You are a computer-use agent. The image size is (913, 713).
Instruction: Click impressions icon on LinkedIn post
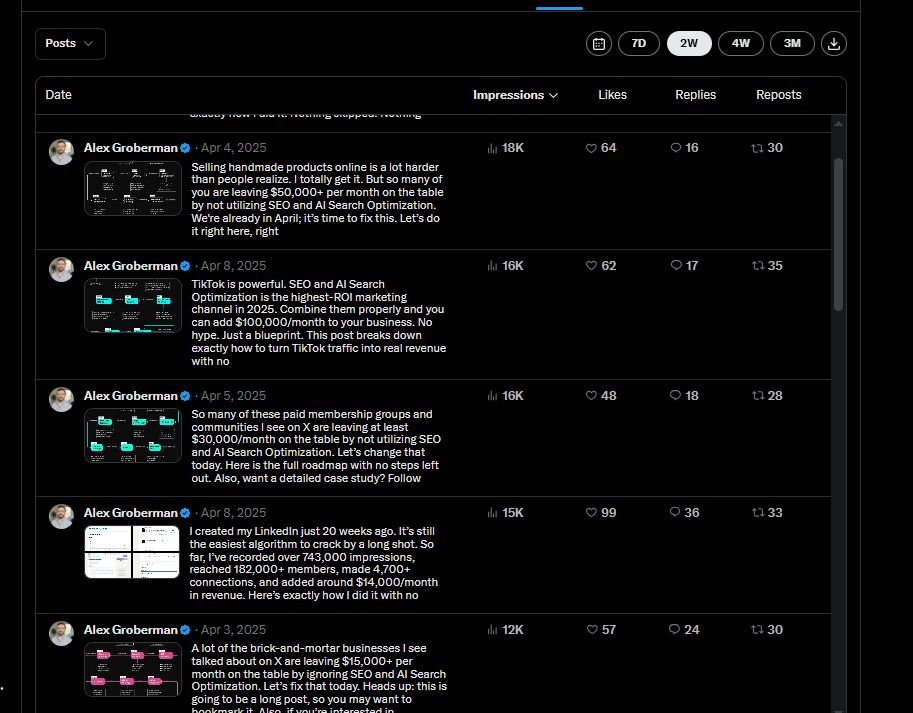coord(492,513)
